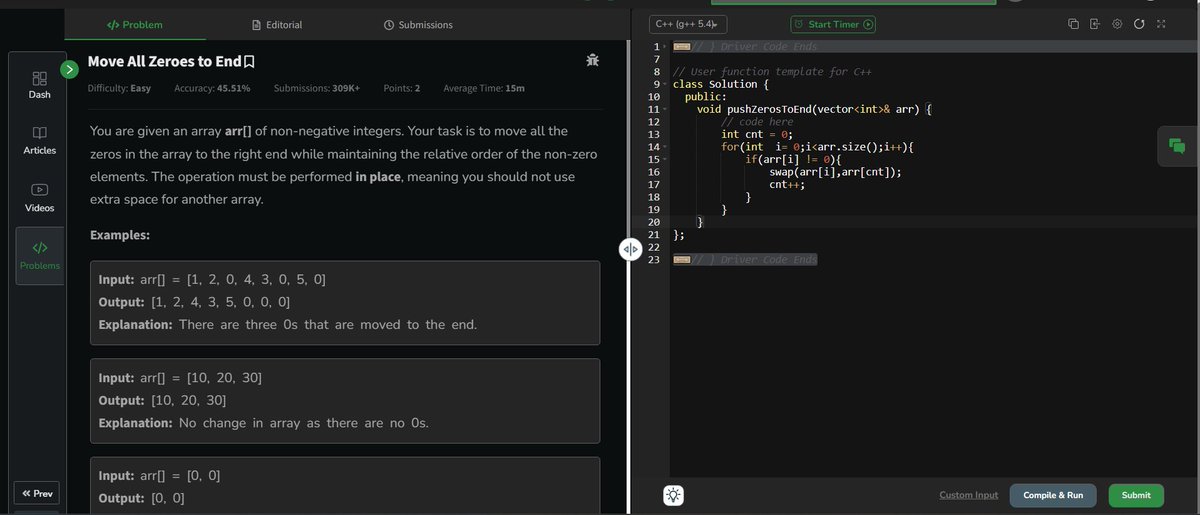Report a bug using the bug icon

(593, 61)
